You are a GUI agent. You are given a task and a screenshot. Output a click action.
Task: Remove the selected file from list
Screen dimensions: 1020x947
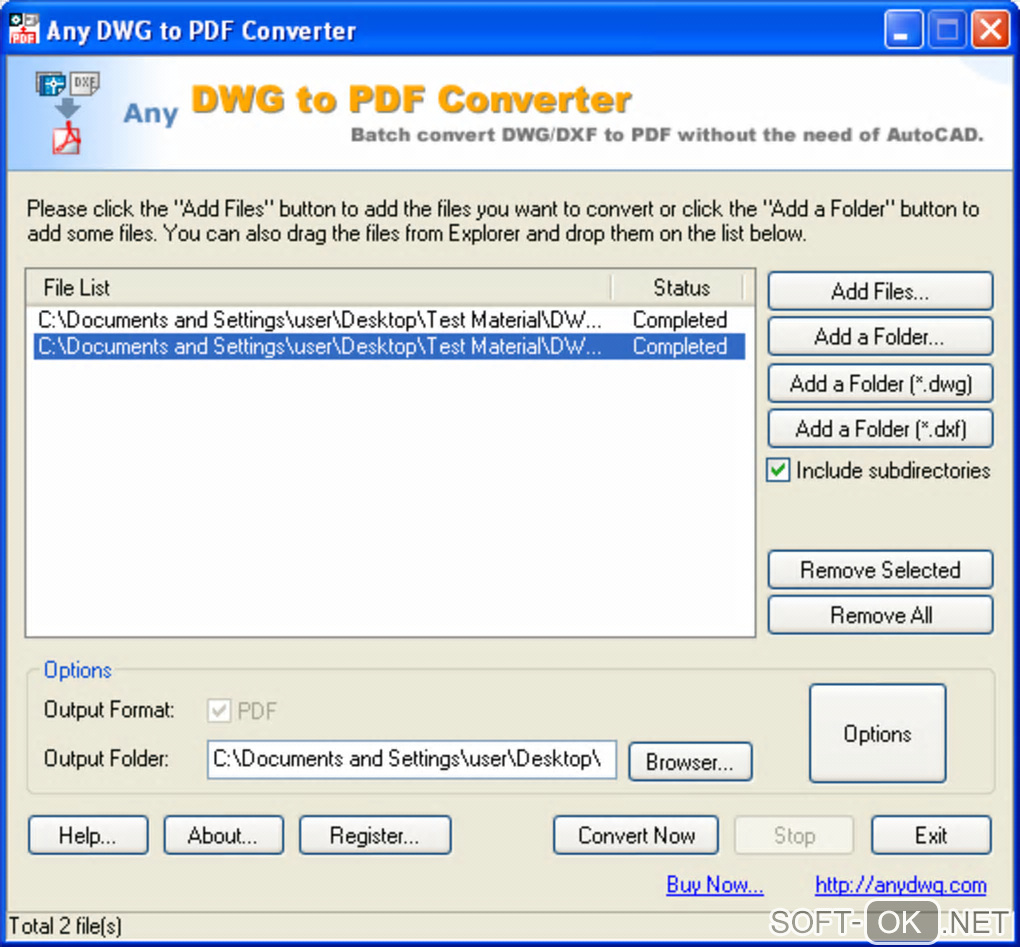(x=880, y=570)
